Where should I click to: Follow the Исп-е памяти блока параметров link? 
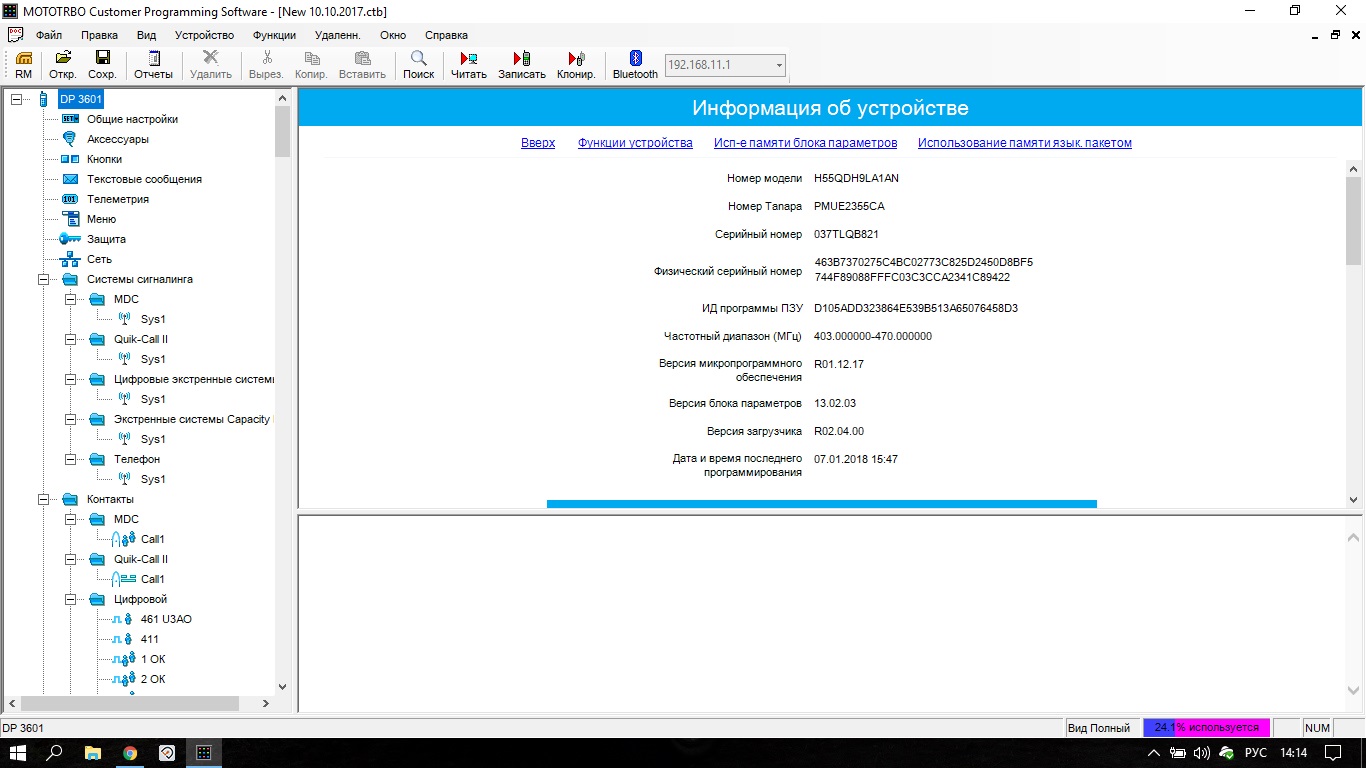click(x=805, y=143)
